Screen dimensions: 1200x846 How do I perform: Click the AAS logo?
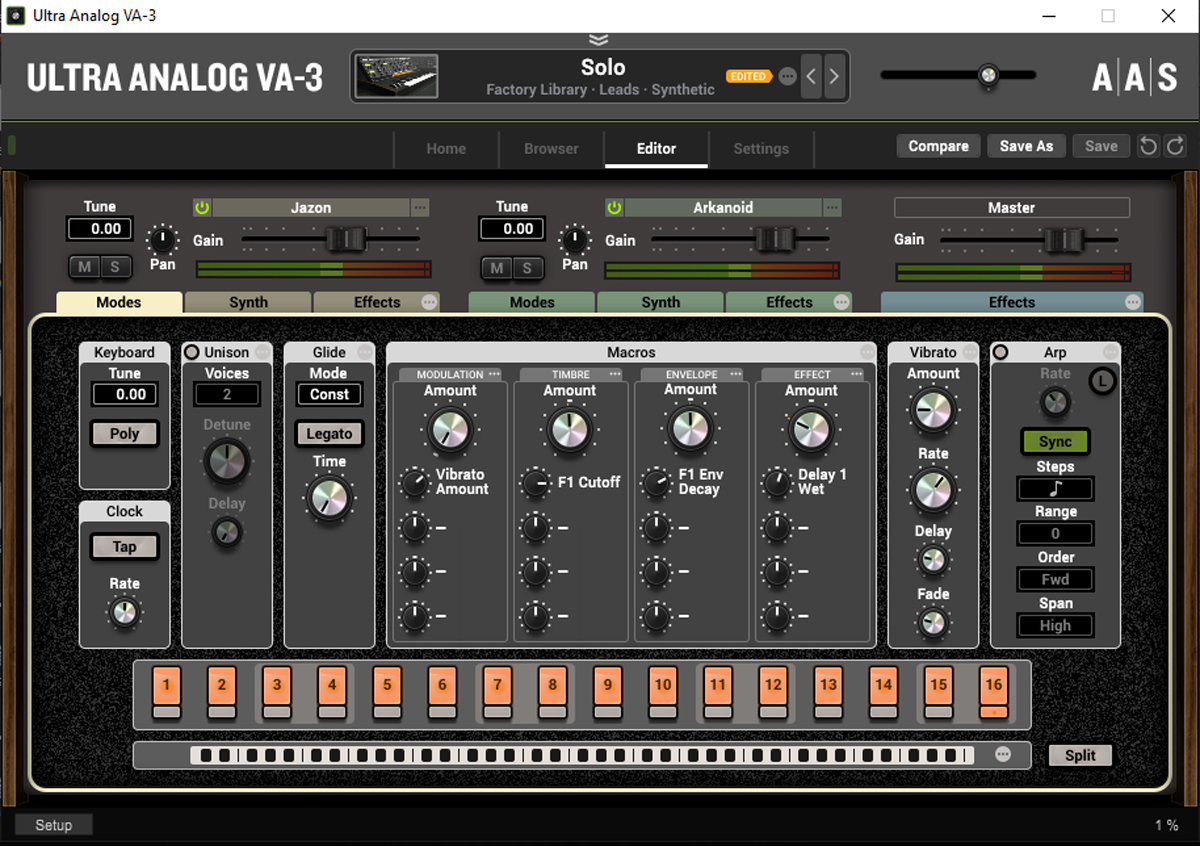[x=1134, y=76]
